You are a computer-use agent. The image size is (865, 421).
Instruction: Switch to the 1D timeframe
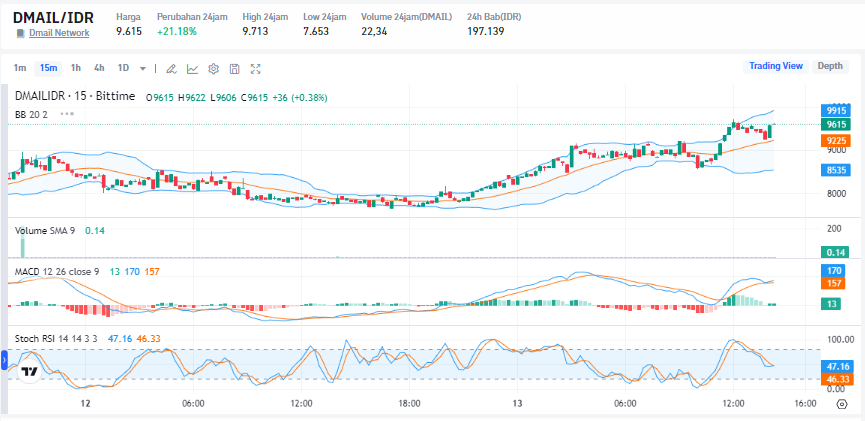point(123,68)
